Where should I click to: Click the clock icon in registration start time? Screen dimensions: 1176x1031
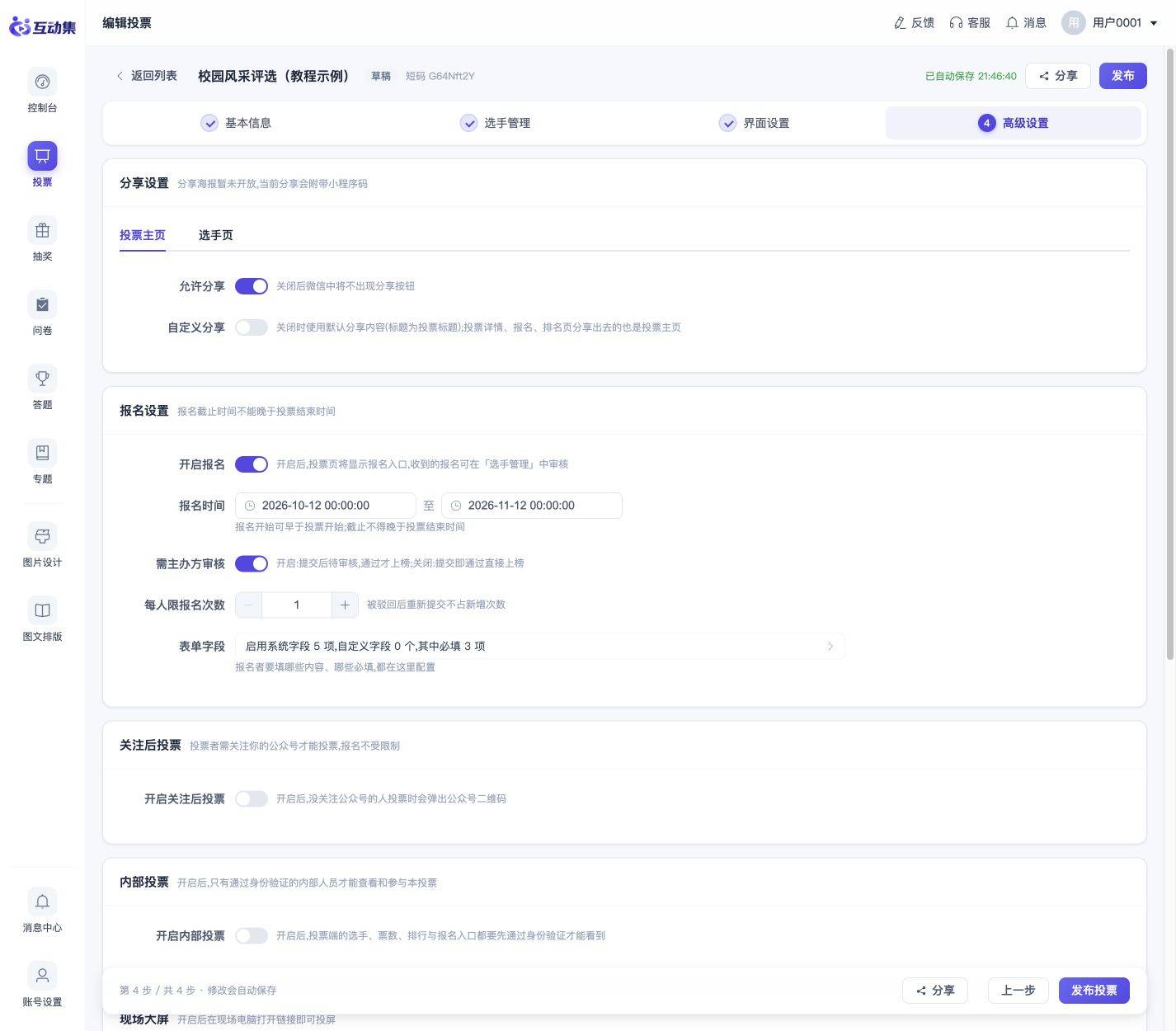point(250,506)
